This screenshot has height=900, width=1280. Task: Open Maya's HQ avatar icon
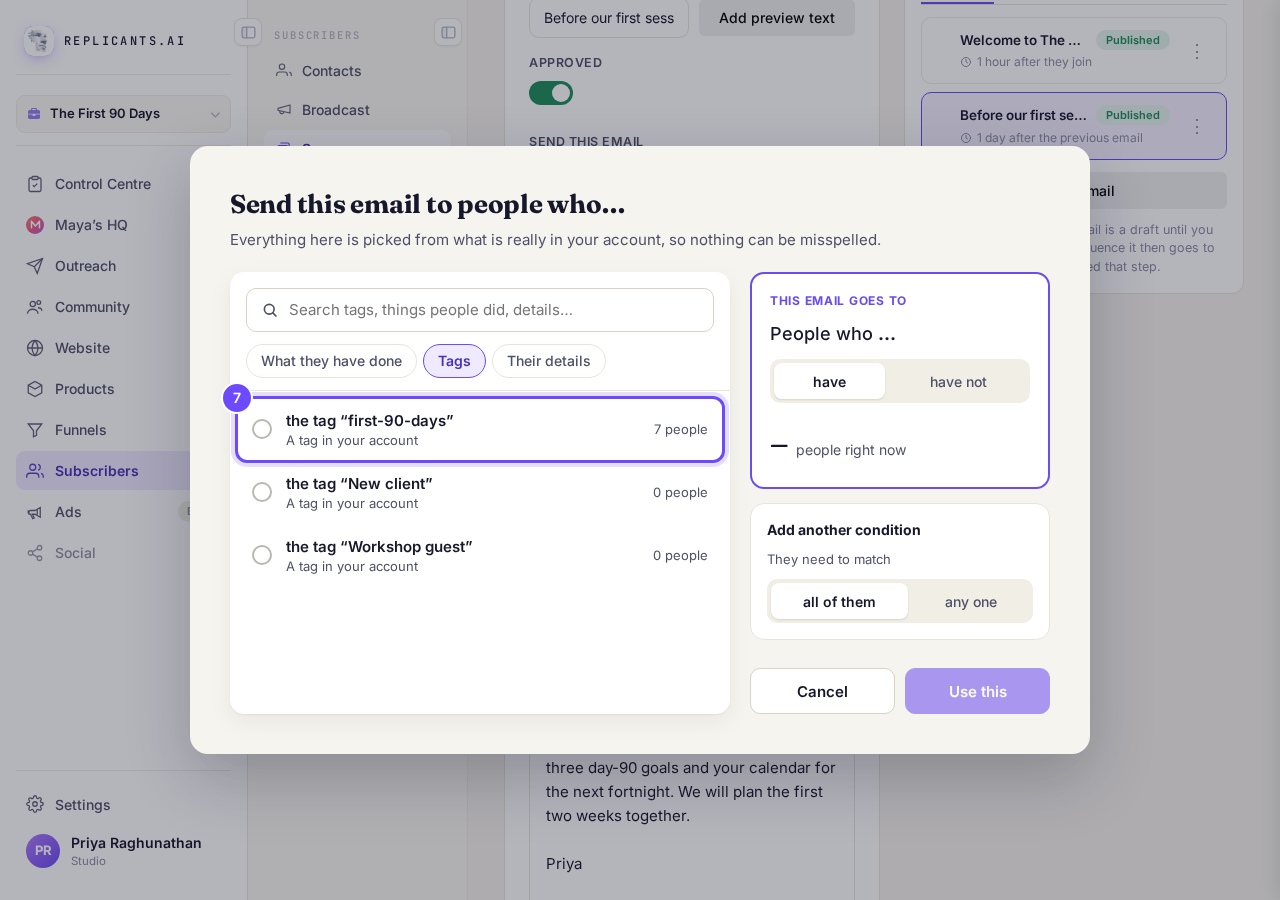35,225
